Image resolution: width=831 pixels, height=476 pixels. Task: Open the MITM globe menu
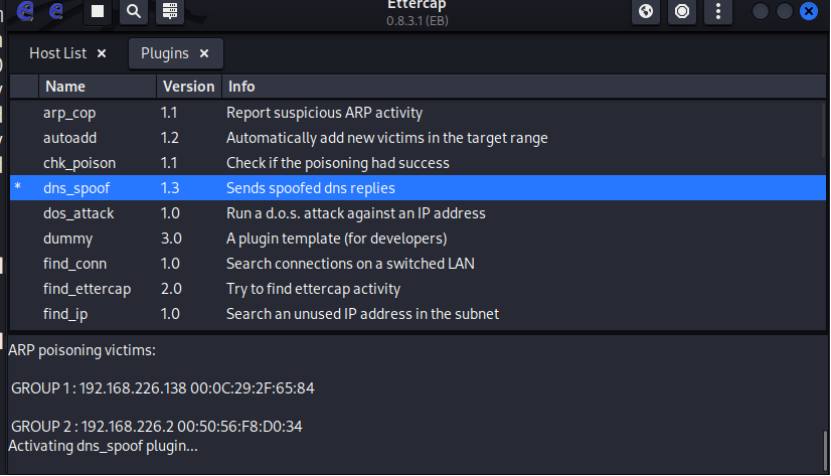coord(646,11)
